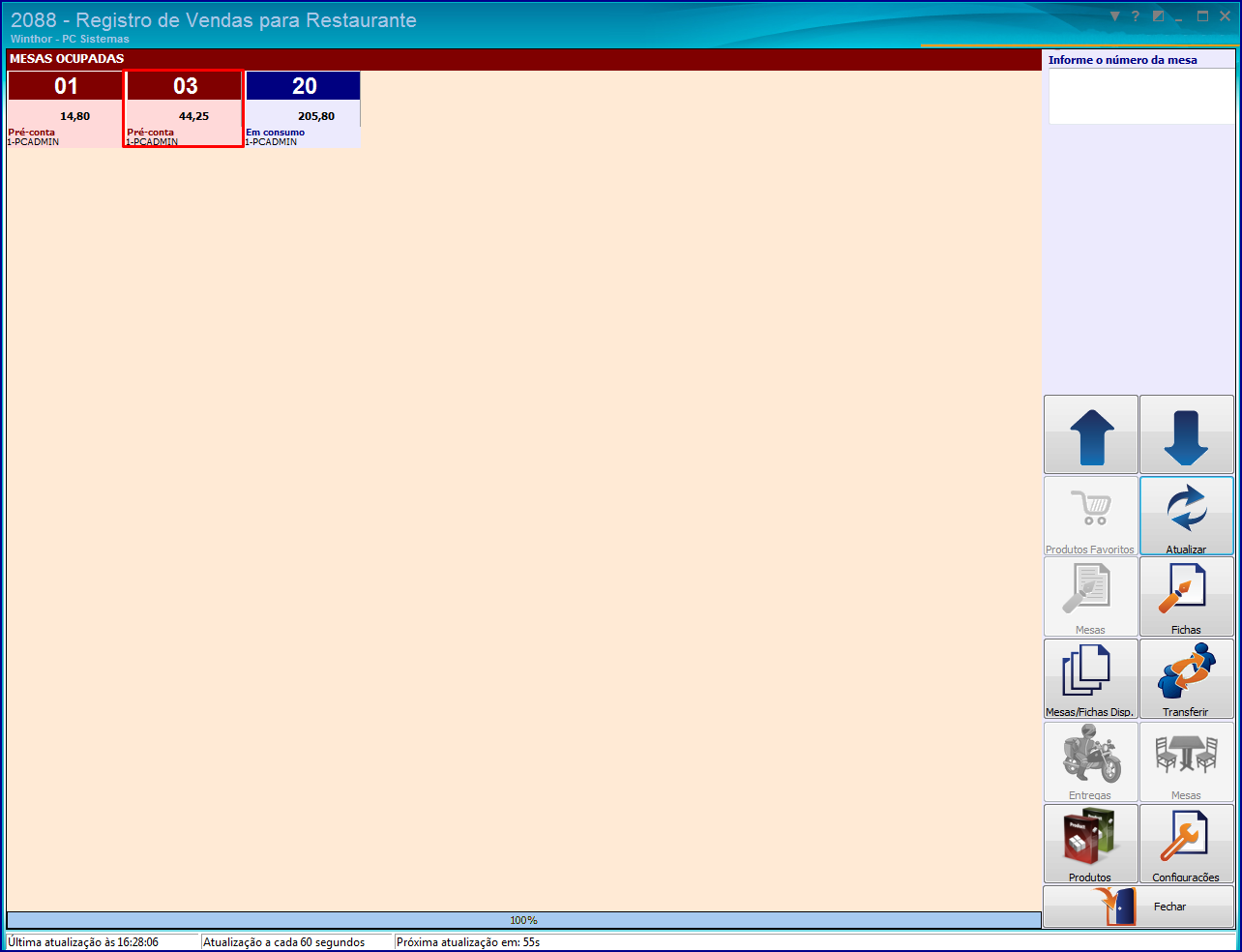The height and width of the screenshot is (952, 1242).
Task: Click Fechar to close the screen
Action: [1138, 907]
